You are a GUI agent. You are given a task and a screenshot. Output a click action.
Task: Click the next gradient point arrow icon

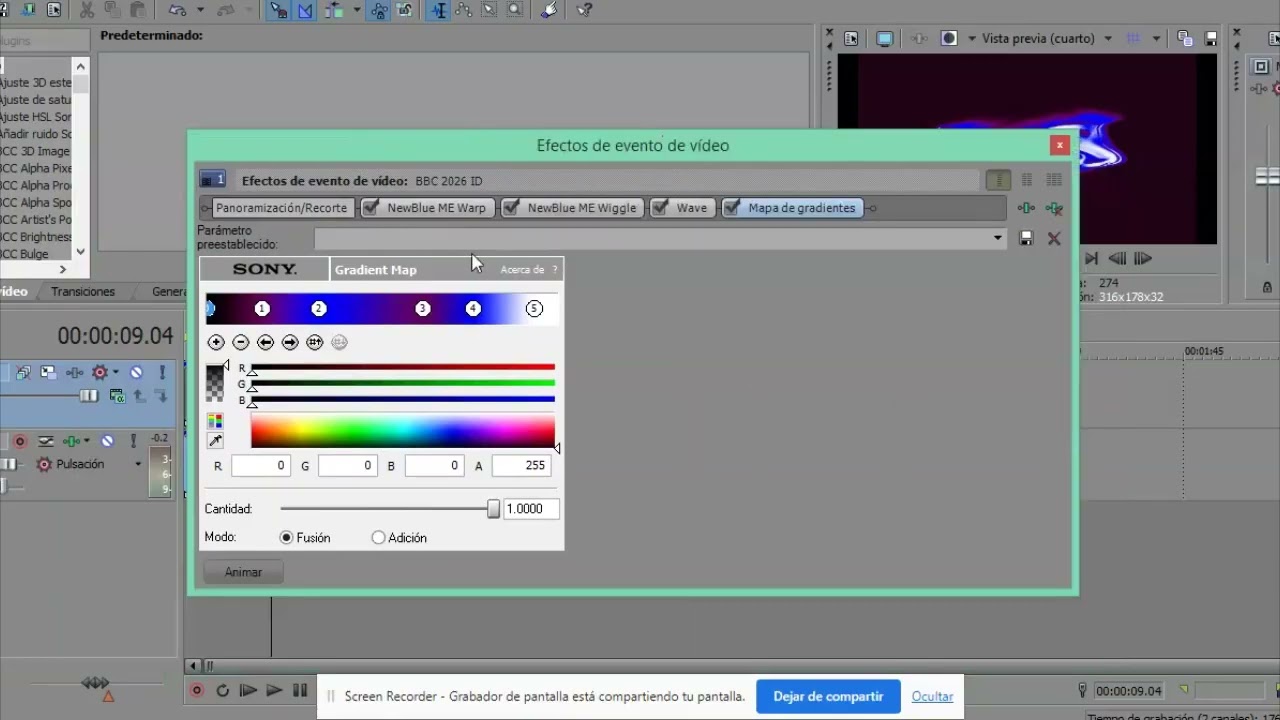point(290,342)
